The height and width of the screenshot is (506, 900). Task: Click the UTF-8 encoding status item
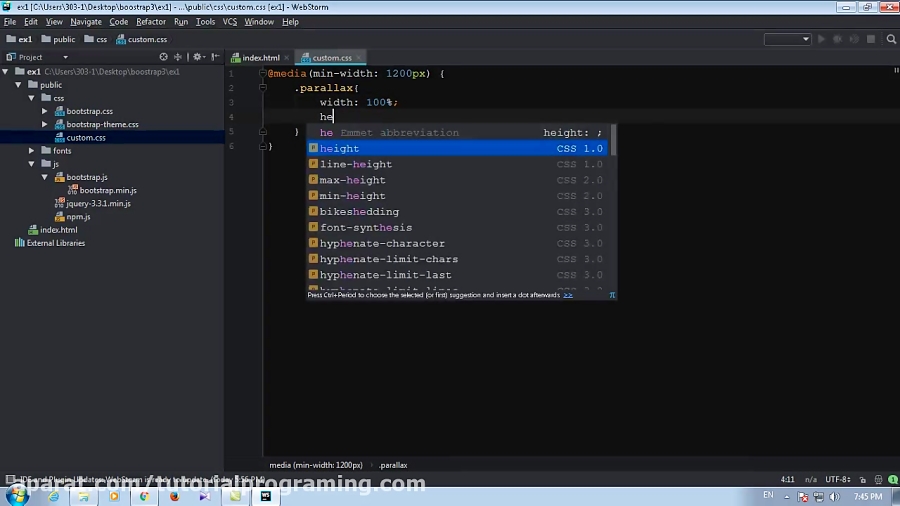point(838,480)
